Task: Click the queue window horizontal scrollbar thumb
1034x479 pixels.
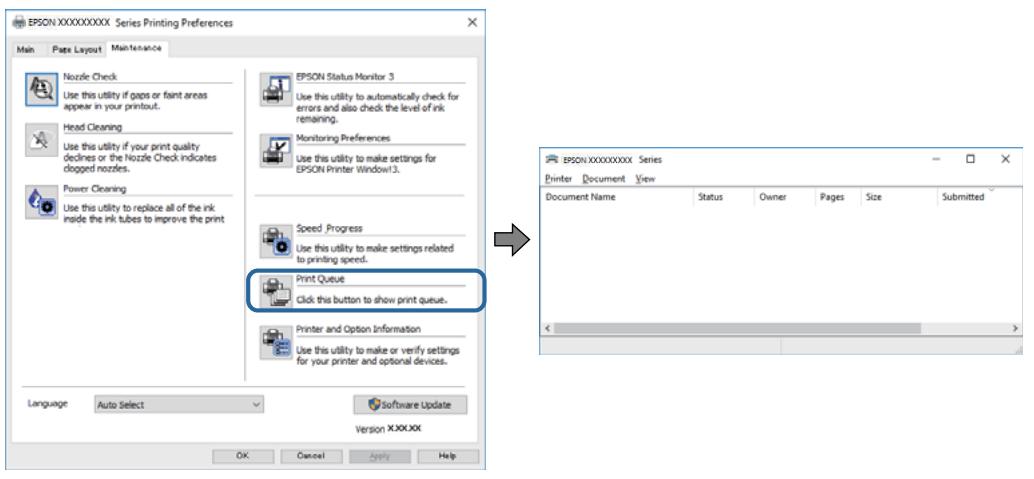Action: [x=737, y=328]
